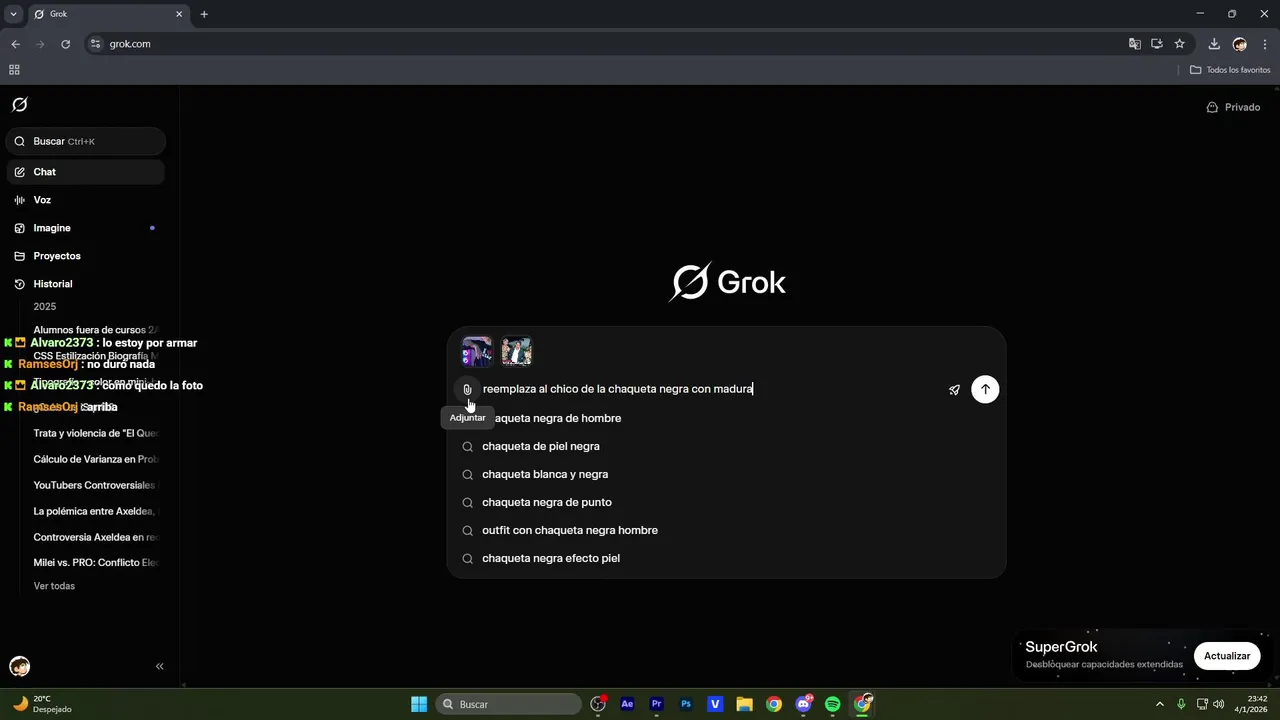Screen dimensions: 1280x720
Task: Show hidden tray icons chevron
Action: coord(1159,704)
